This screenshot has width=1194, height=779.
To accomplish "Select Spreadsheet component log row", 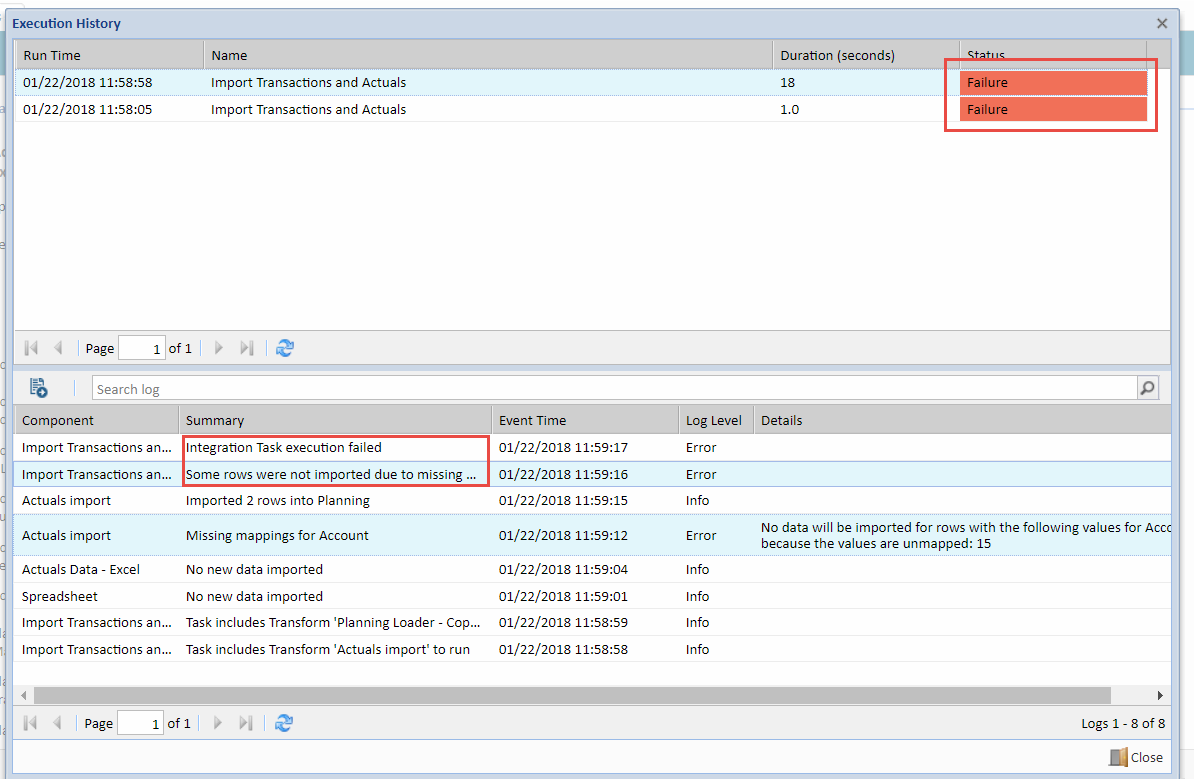I will 592,595.
